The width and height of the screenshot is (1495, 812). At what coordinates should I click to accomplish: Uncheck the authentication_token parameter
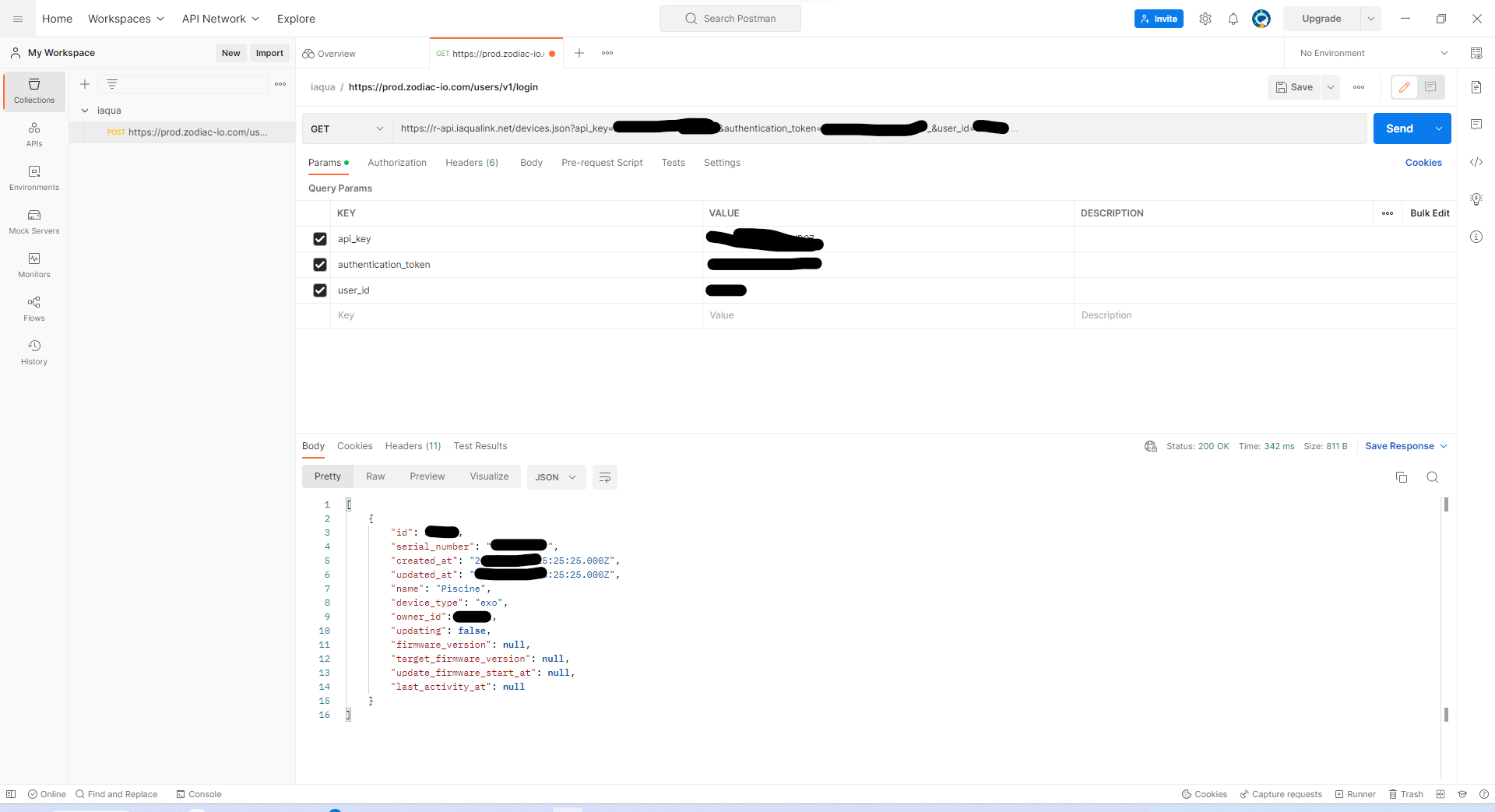320,265
